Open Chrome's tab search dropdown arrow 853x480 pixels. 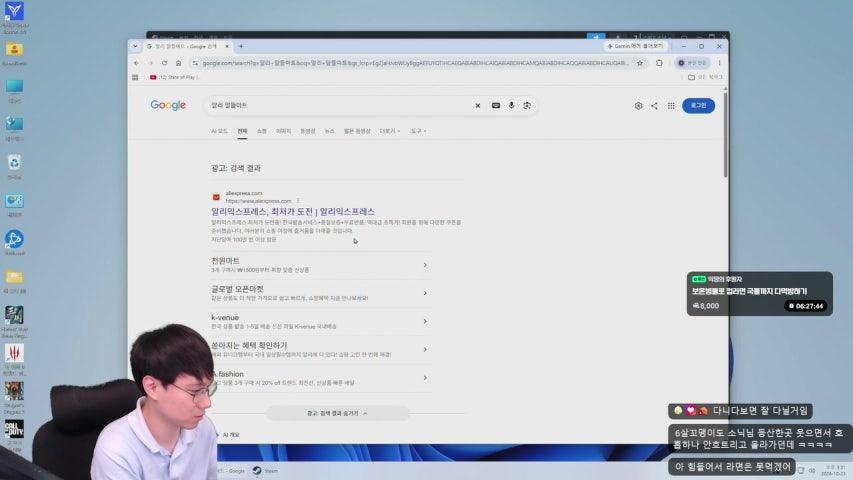pyautogui.click(x=135, y=46)
